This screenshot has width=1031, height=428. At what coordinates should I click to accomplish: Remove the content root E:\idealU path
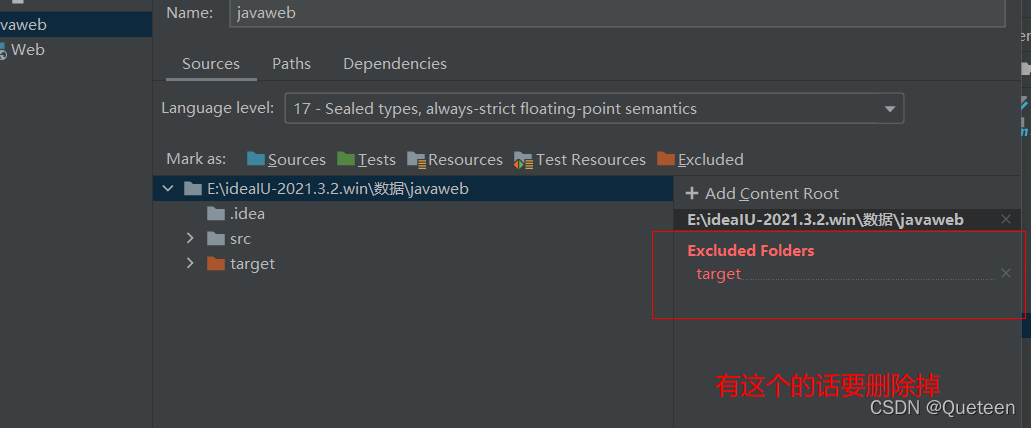pos(1005,220)
